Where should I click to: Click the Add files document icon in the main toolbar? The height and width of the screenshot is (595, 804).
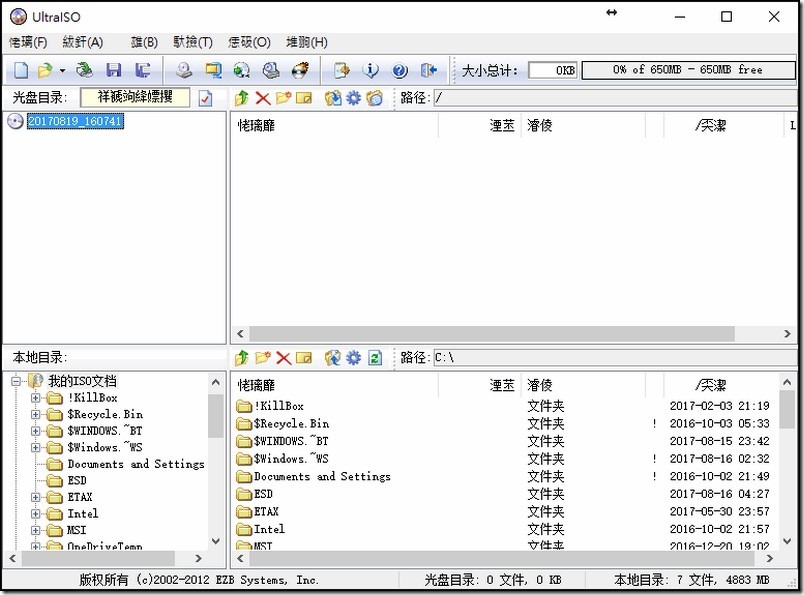pos(341,70)
